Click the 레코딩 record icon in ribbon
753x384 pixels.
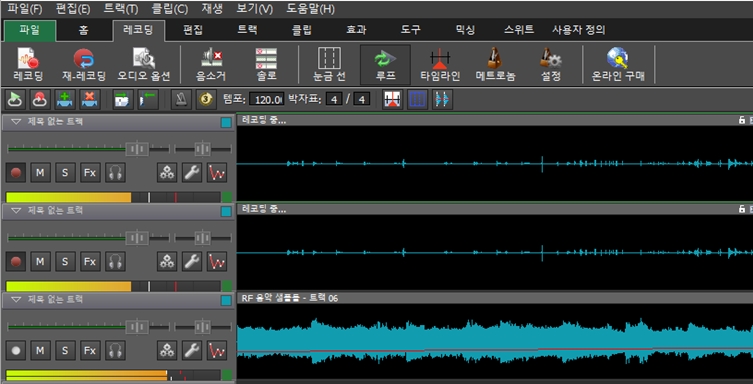click(x=28, y=64)
